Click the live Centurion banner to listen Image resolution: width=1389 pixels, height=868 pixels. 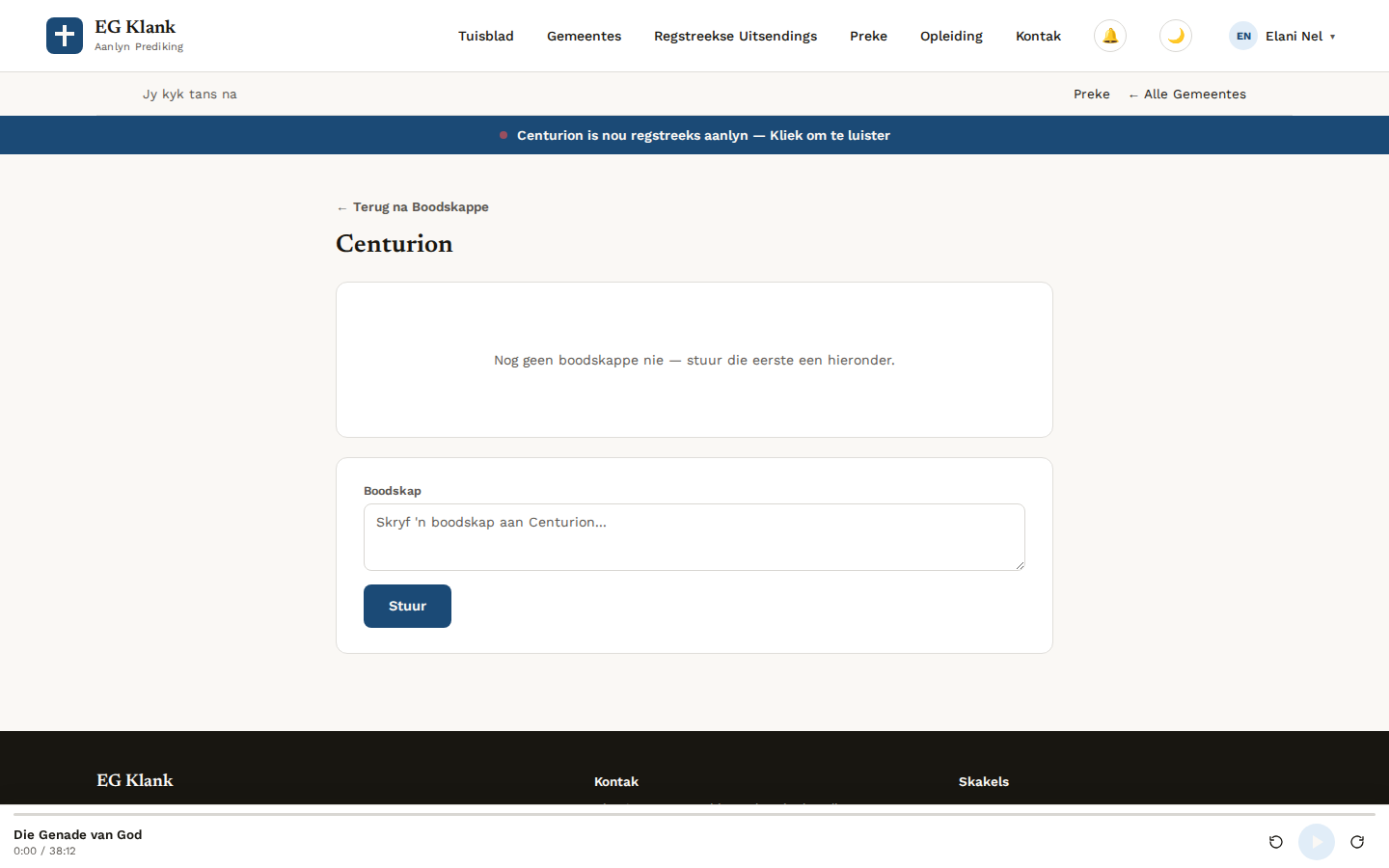pyautogui.click(x=694, y=135)
